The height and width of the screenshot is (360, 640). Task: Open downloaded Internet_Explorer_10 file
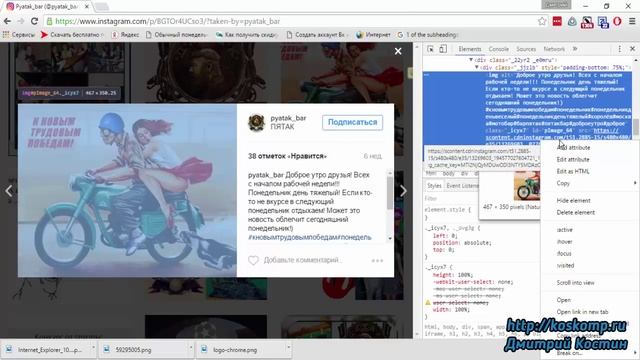coord(49,350)
